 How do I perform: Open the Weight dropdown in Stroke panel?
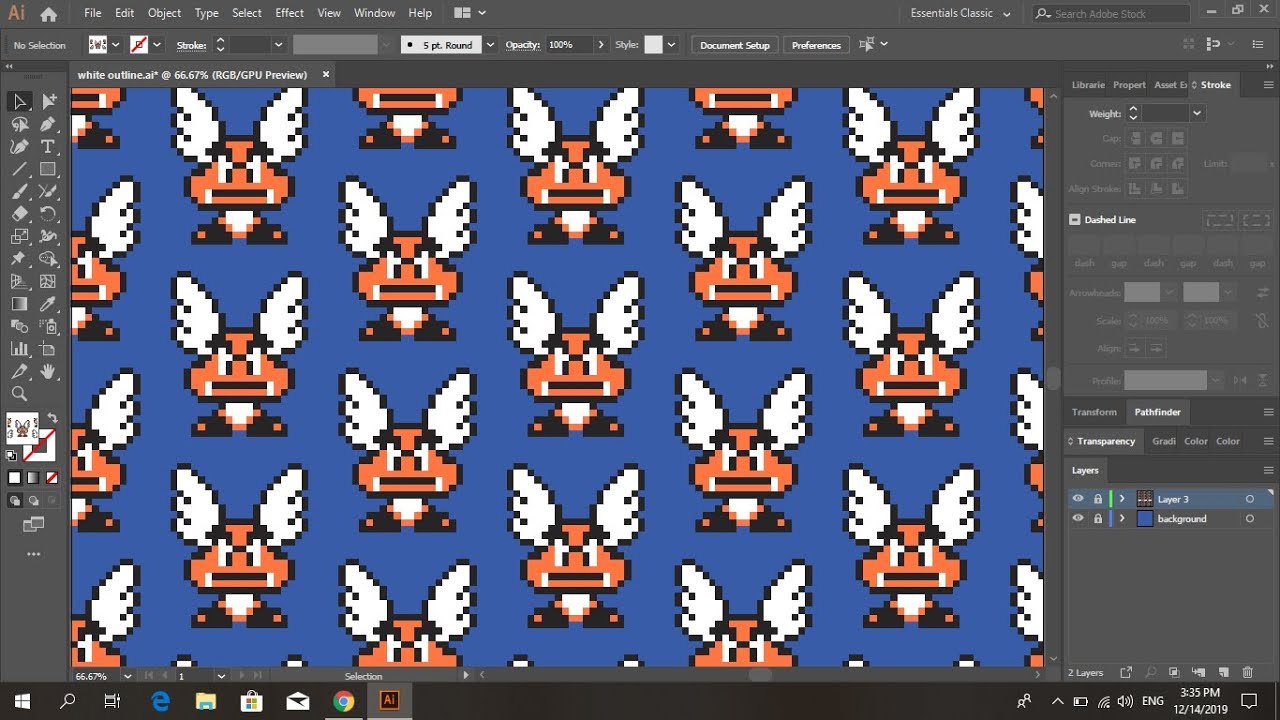pos(1197,114)
